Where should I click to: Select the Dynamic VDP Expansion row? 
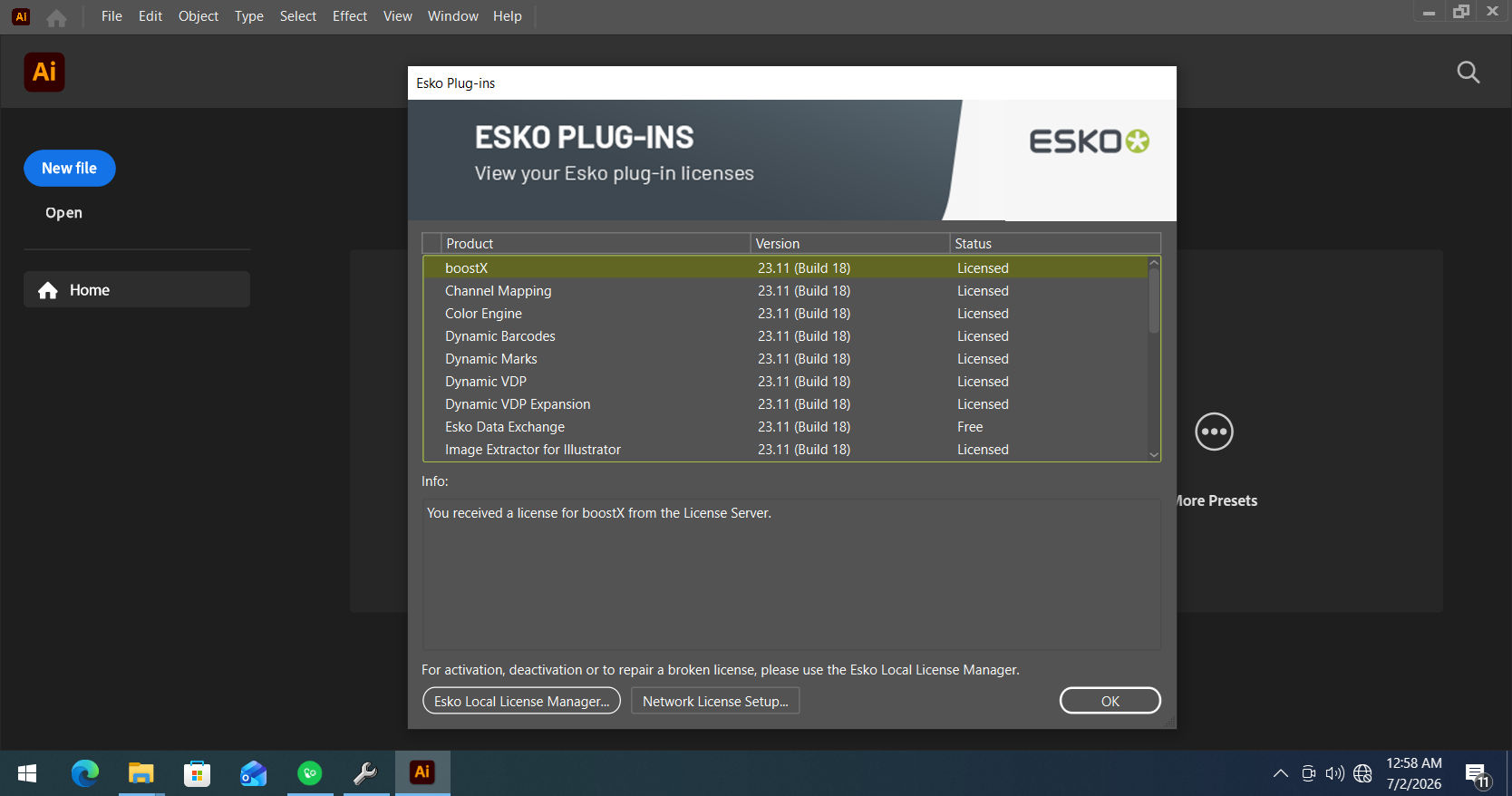[786, 404]
